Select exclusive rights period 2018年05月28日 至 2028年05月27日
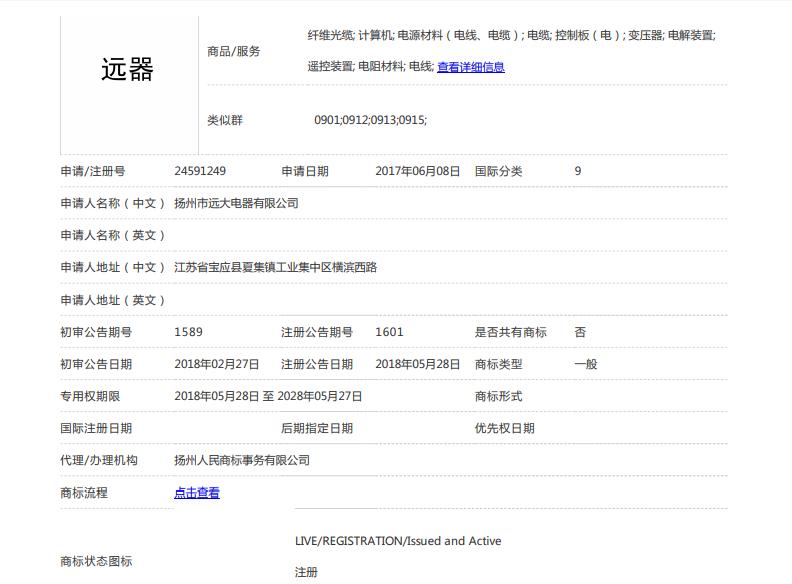The image size is (792, 584). [x=268, y=396]
